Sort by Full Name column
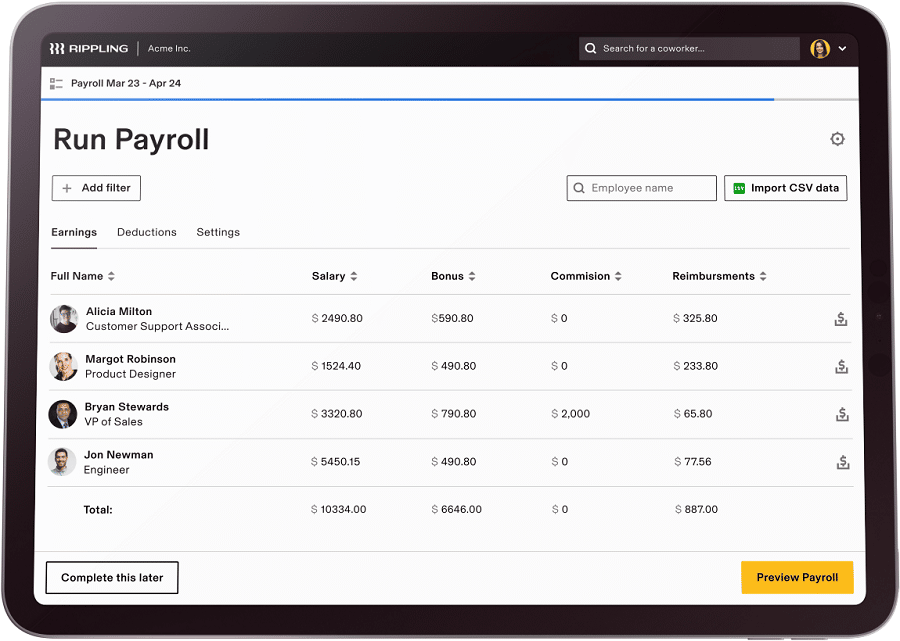900x641 pixels. pos(111,276)
